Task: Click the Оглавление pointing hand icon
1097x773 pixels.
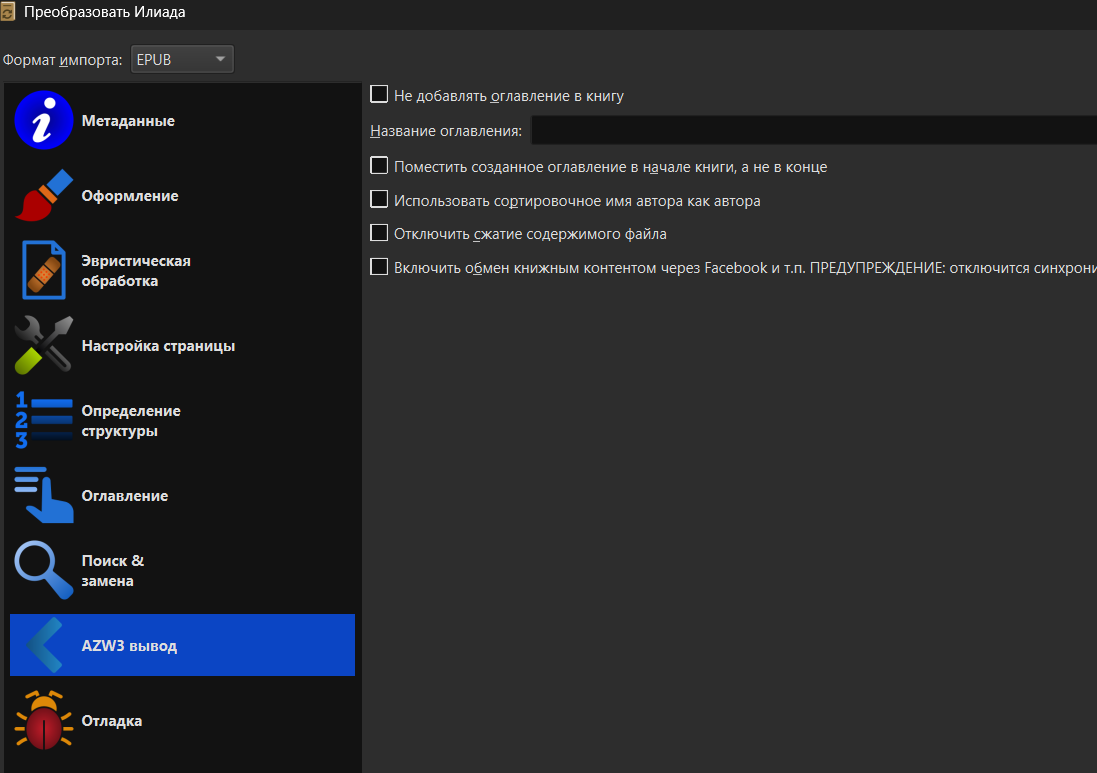Action: pos(44,496)
